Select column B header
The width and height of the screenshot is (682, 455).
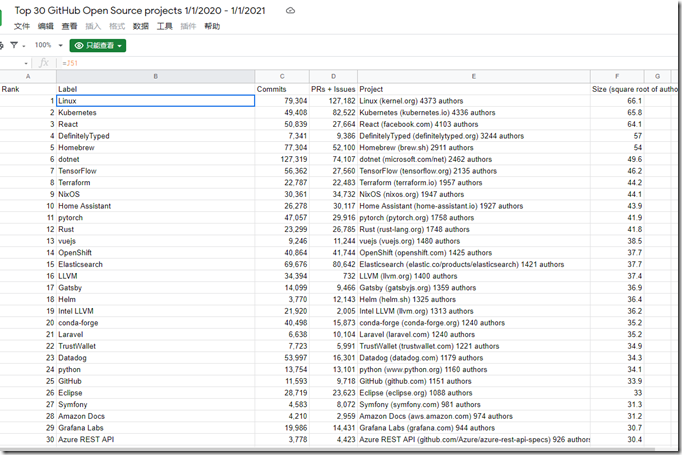pyautogui.click(x=156, y=76)
